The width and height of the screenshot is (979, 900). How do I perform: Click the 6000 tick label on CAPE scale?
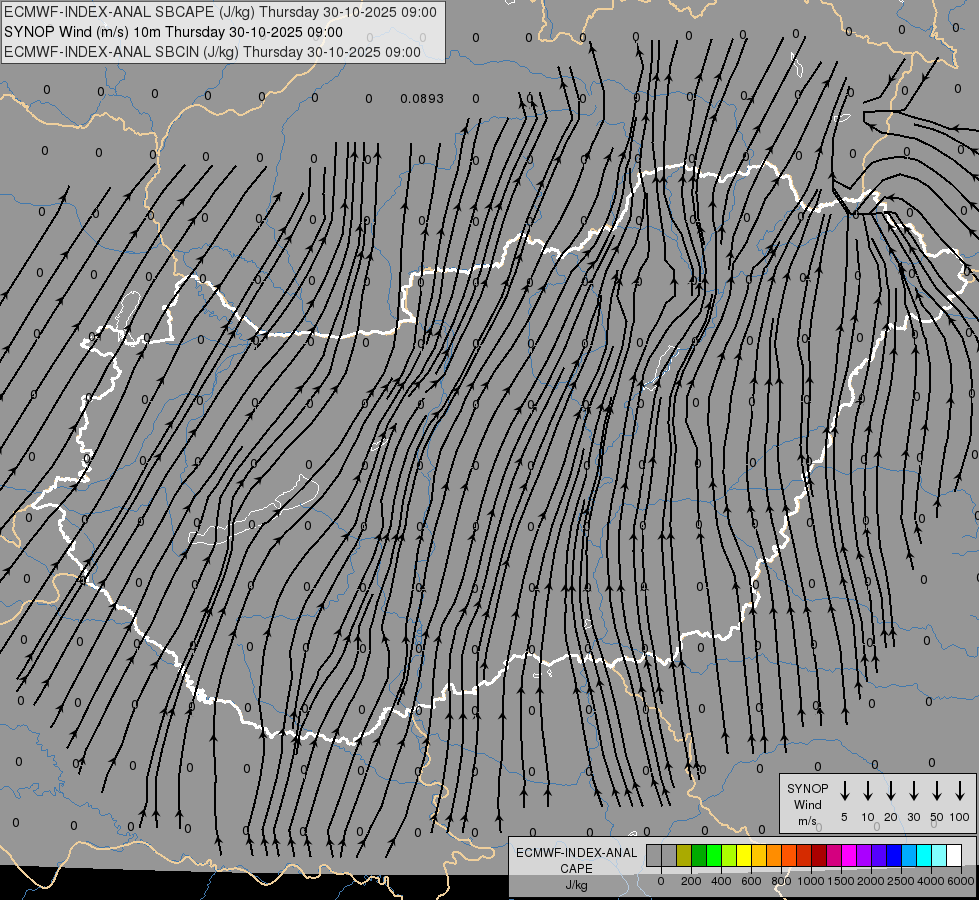pyautogui.click(x=962, y=881)
